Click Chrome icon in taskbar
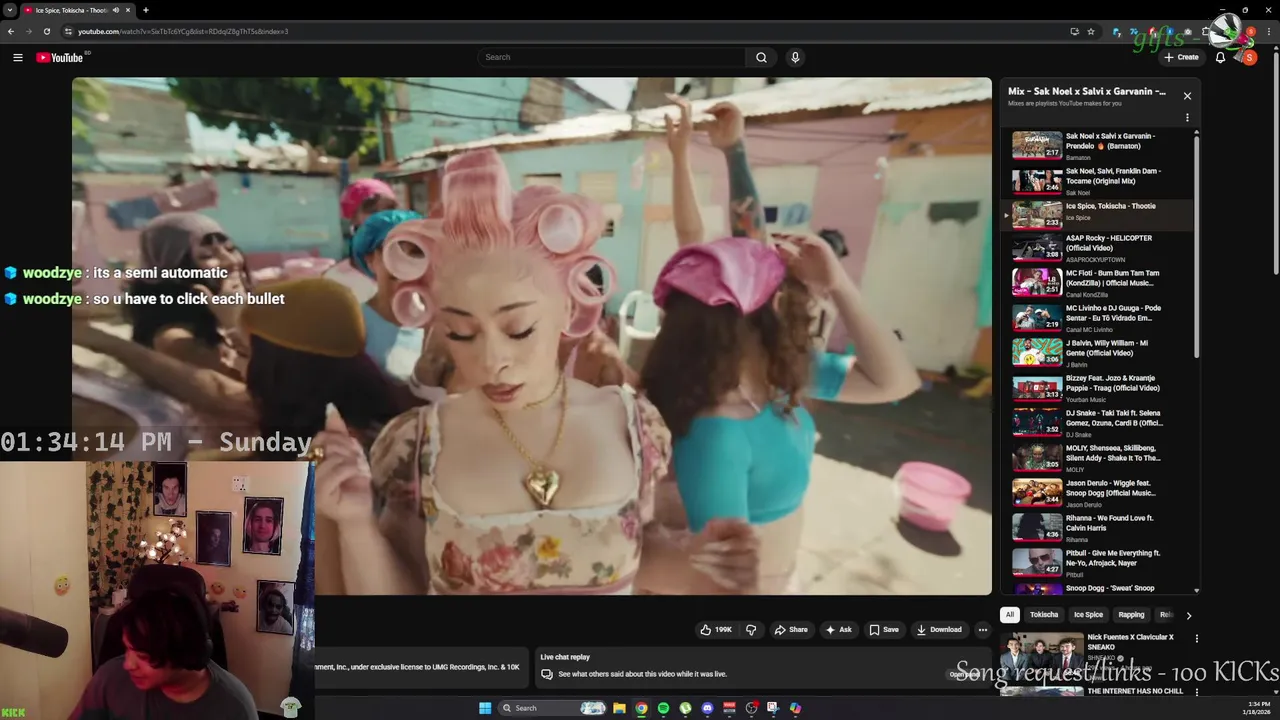Image resolution: width=1280 pixels, height=720 pixels. click(641, 708)
